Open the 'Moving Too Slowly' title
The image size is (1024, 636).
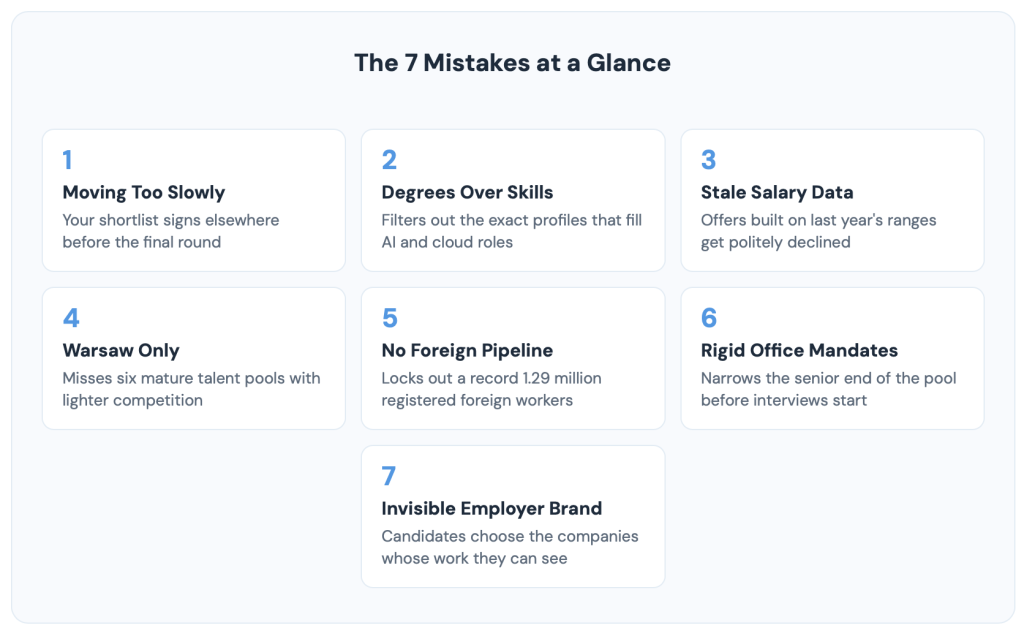[x=144, y=193]
